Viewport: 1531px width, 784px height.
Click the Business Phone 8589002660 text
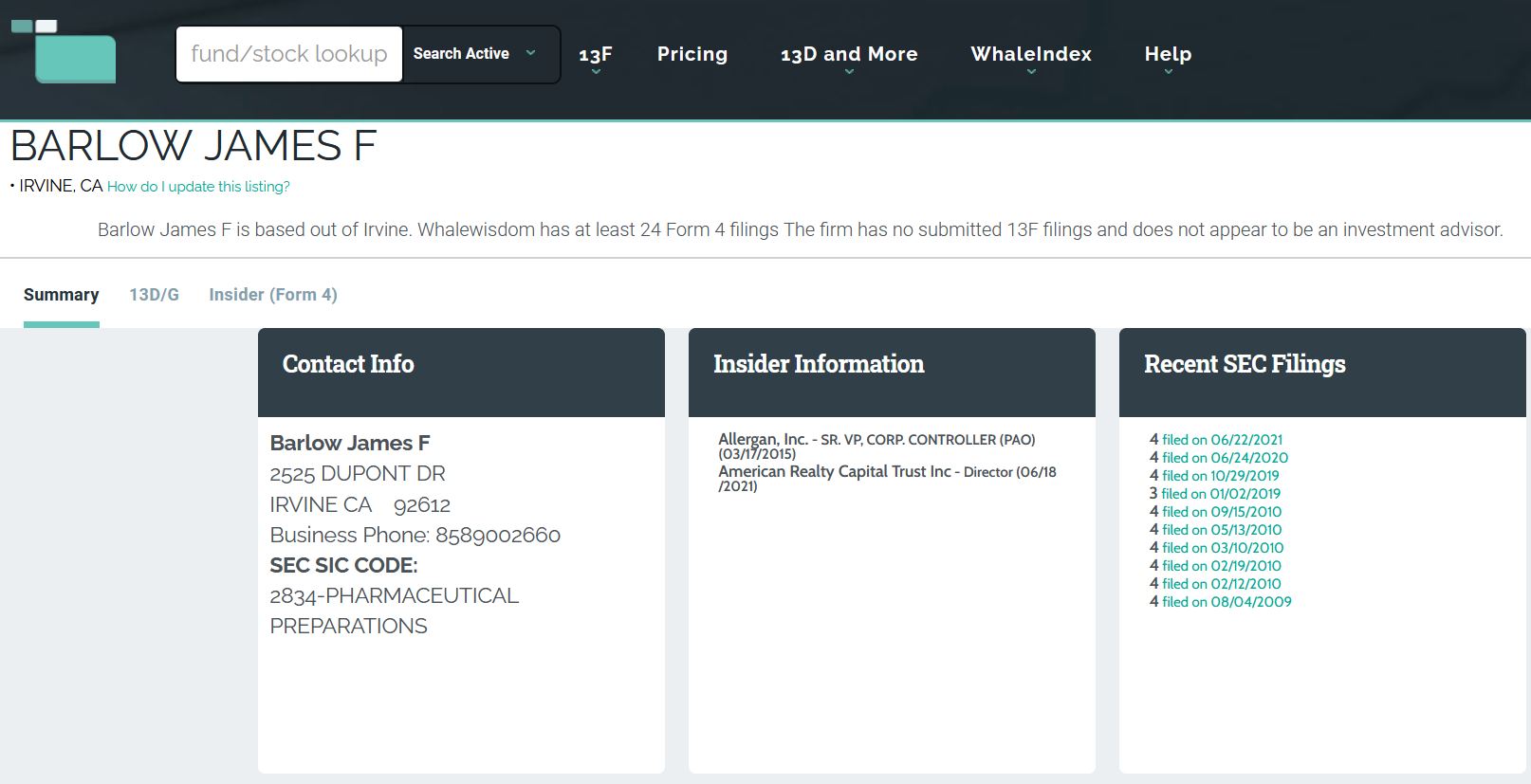(x=415, y=535)
